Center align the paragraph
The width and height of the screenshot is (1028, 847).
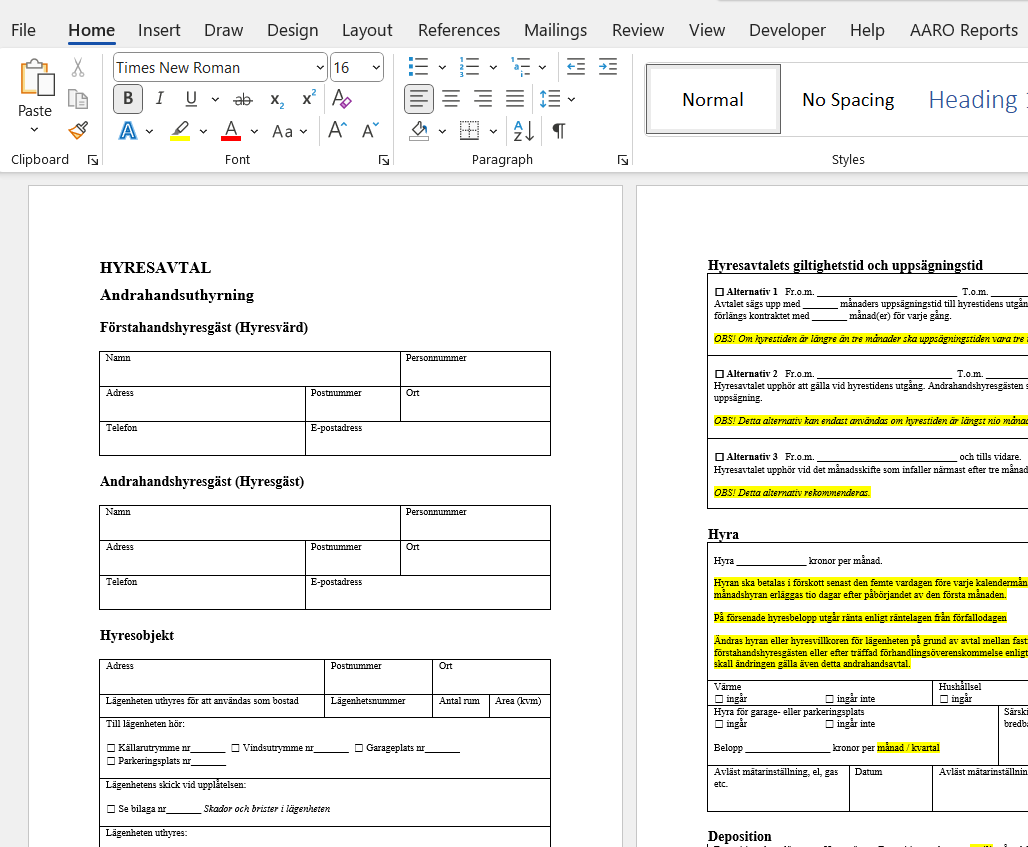[x=451, y=99]
